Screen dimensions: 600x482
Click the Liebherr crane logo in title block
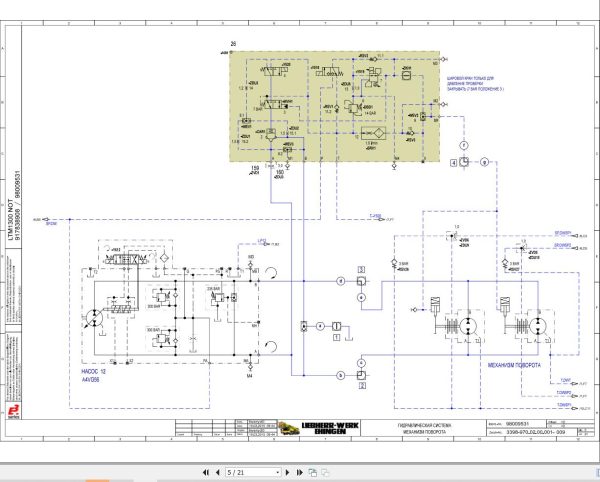[289, 428]
